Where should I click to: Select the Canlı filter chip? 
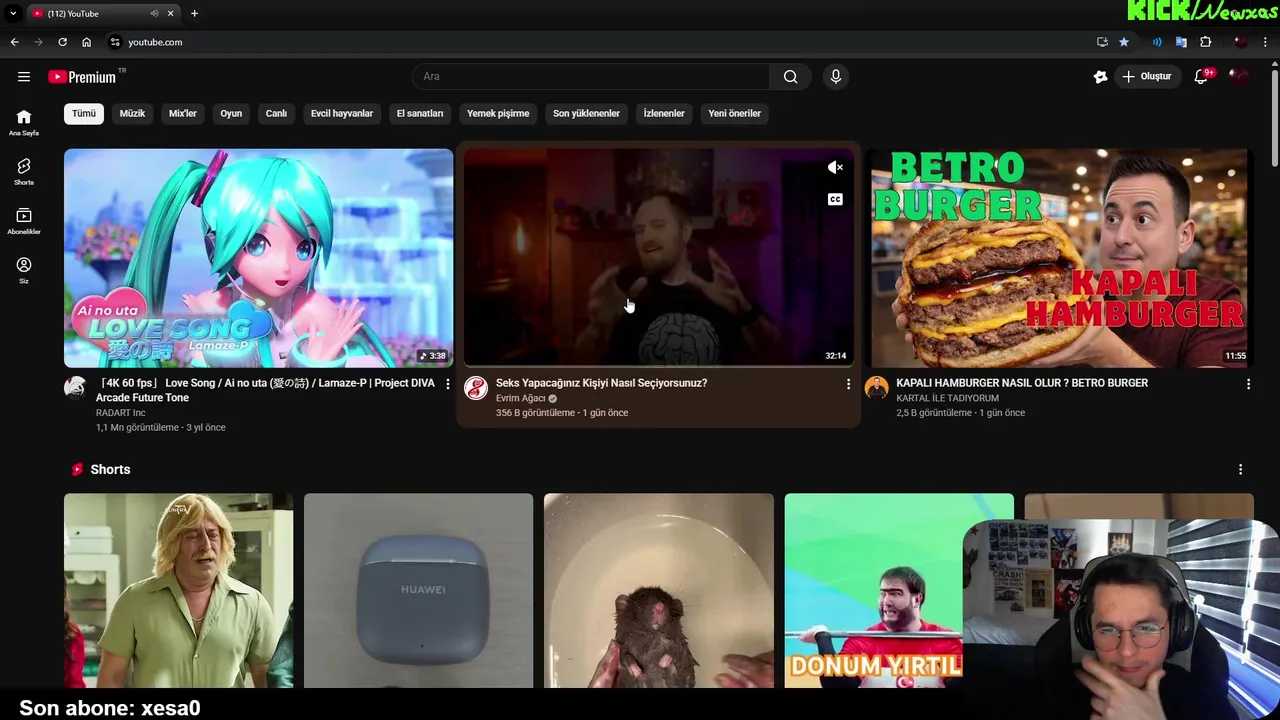276,113
